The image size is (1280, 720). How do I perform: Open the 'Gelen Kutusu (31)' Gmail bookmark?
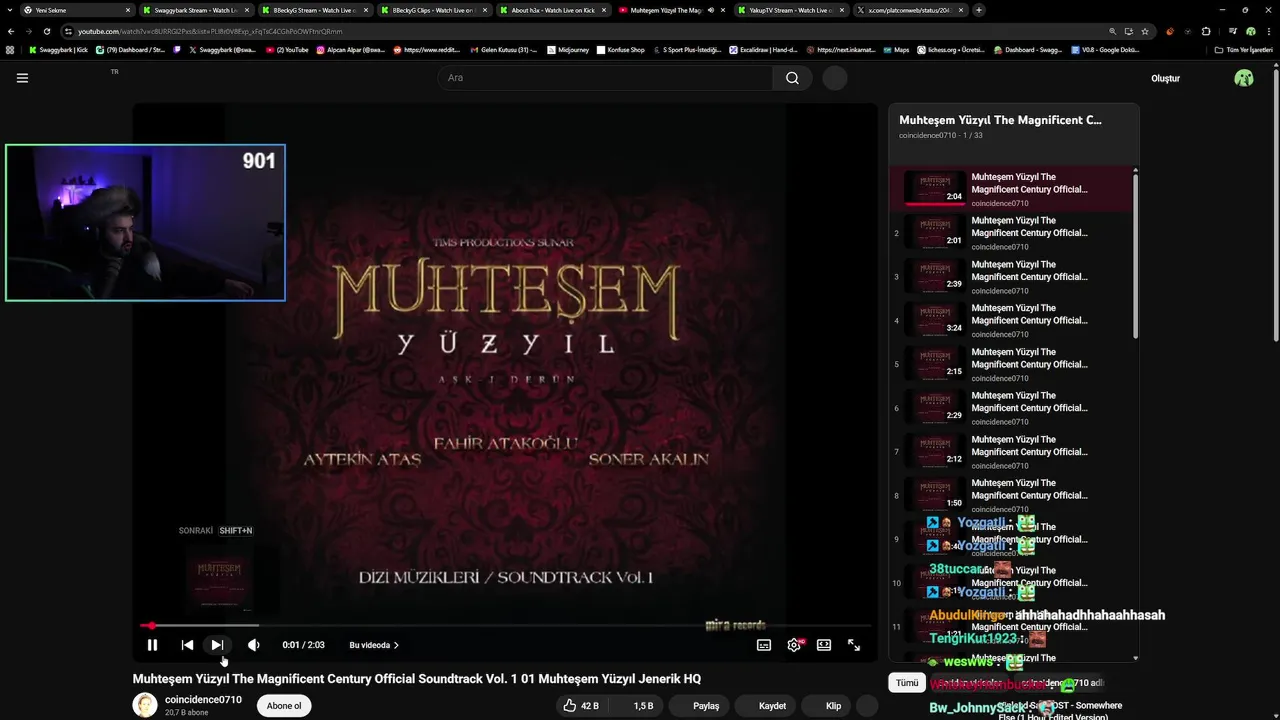pos(503,49)
